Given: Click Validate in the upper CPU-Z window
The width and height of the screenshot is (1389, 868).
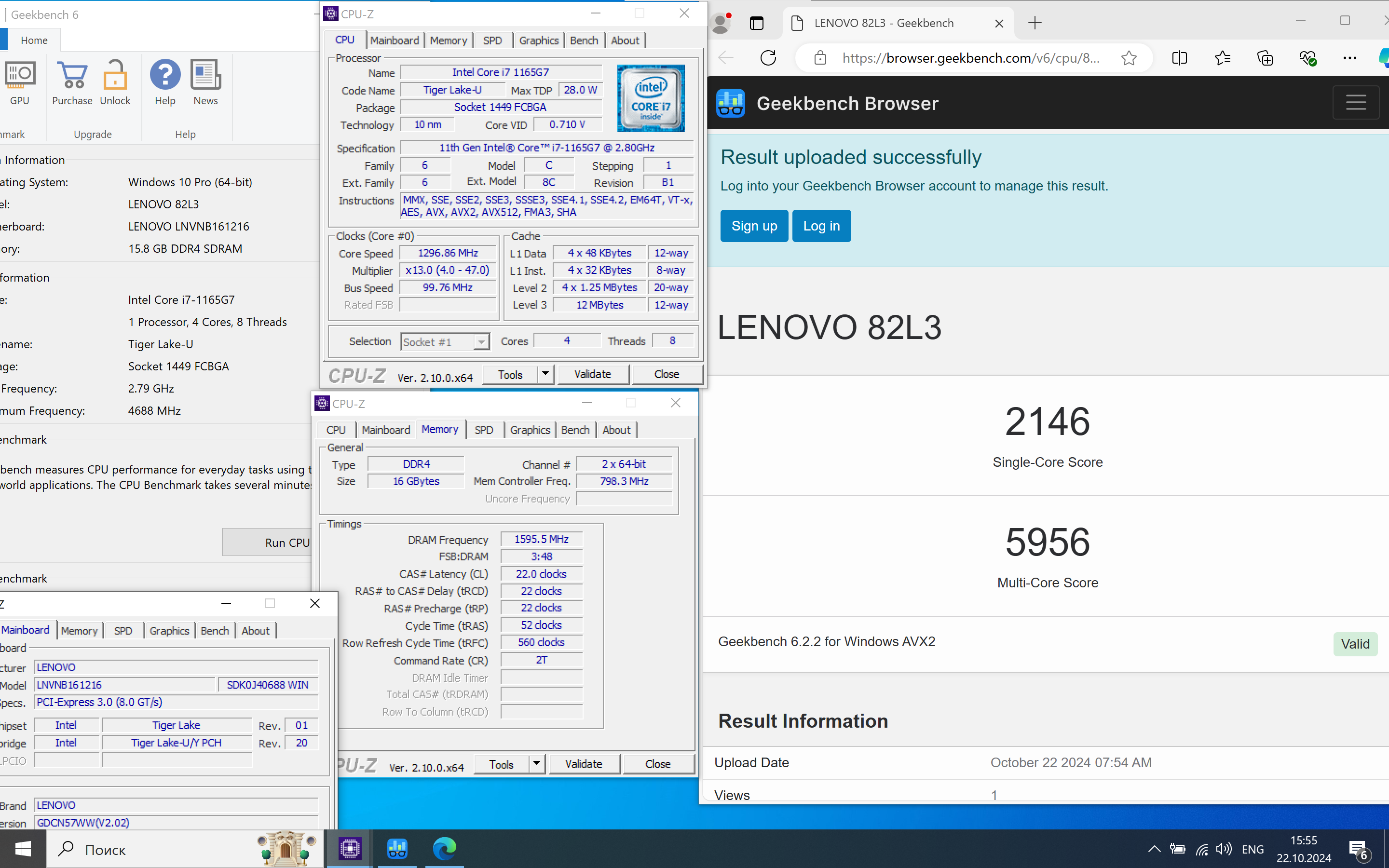Looking at the screenshot, I should [592, 374].
